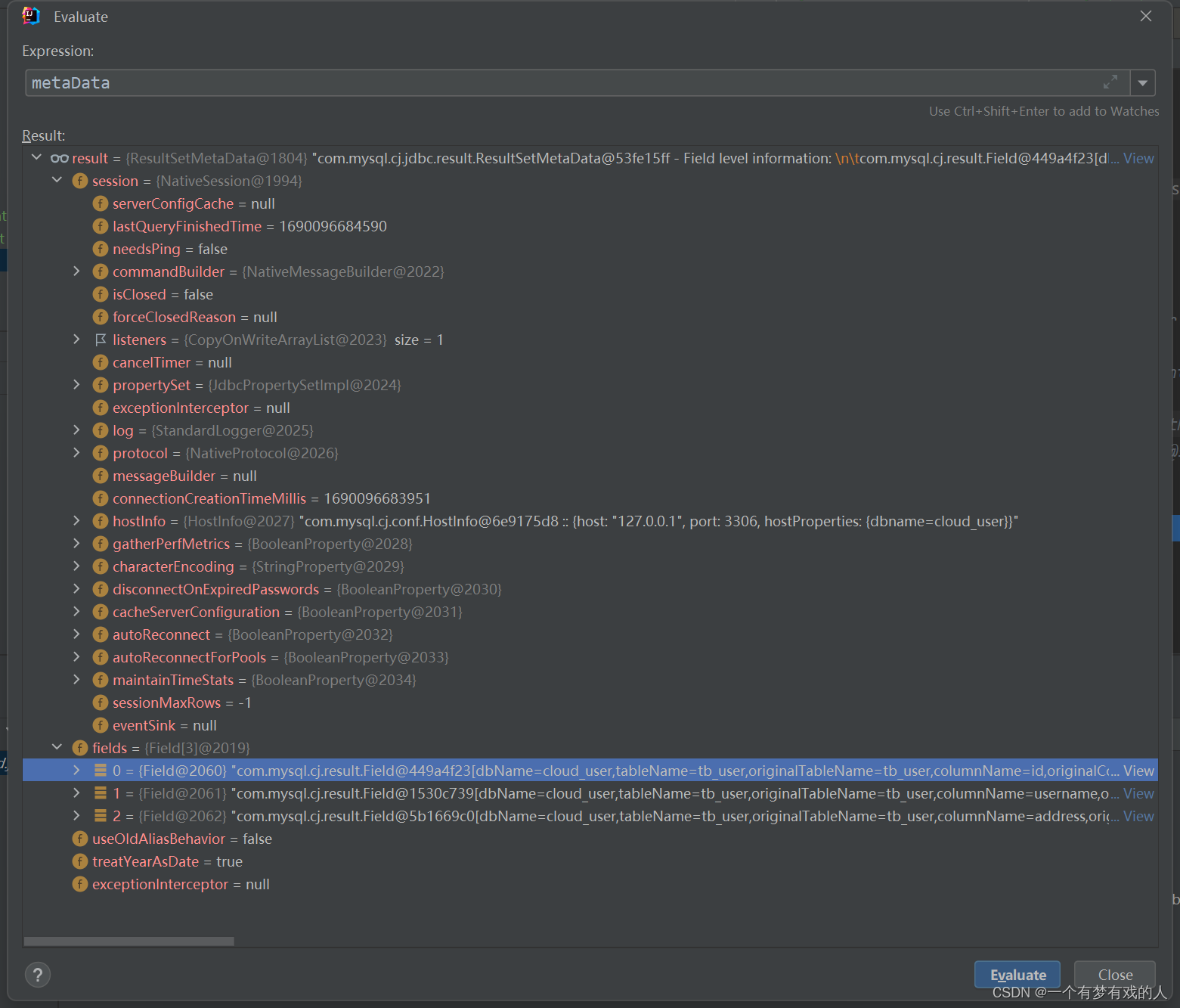Click field icon of lastQueryFinishedTime
Viewport: 1180px width, 1008px height.
click(x=101, y=226)
